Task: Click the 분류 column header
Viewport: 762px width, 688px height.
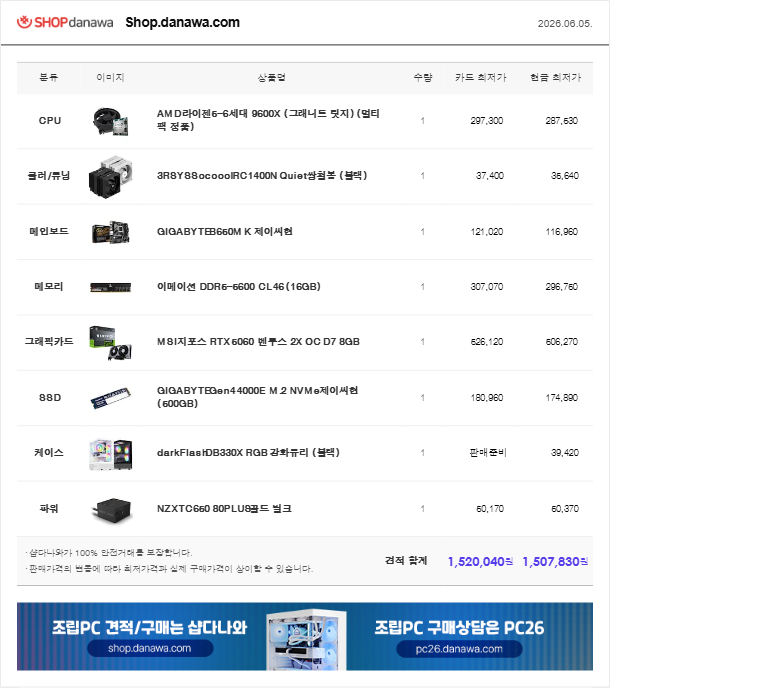Action: 49,77
